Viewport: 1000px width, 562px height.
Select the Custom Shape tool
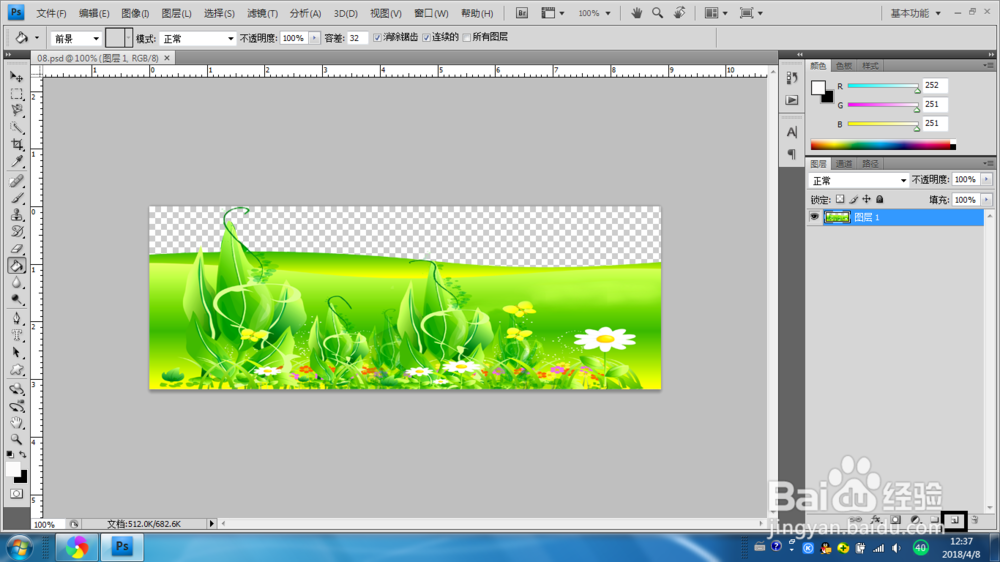(17, 370)
